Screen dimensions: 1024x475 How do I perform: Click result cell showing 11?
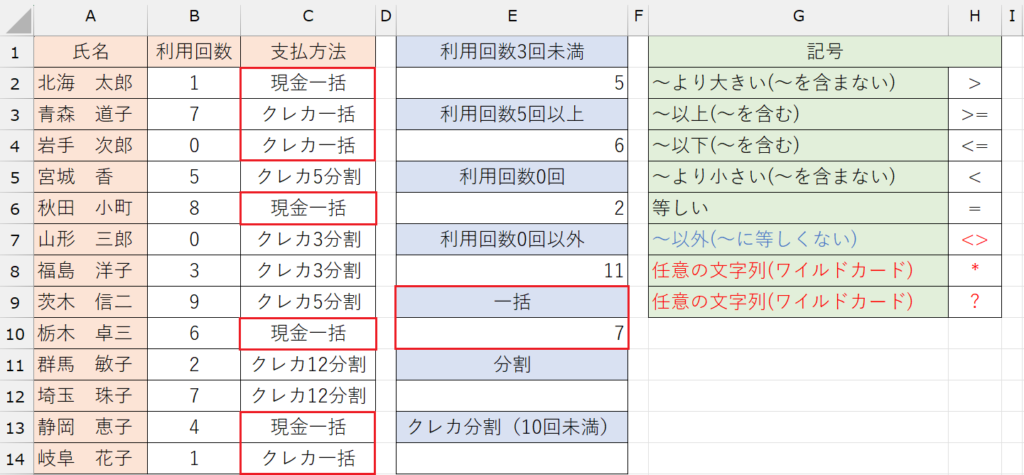512,270
